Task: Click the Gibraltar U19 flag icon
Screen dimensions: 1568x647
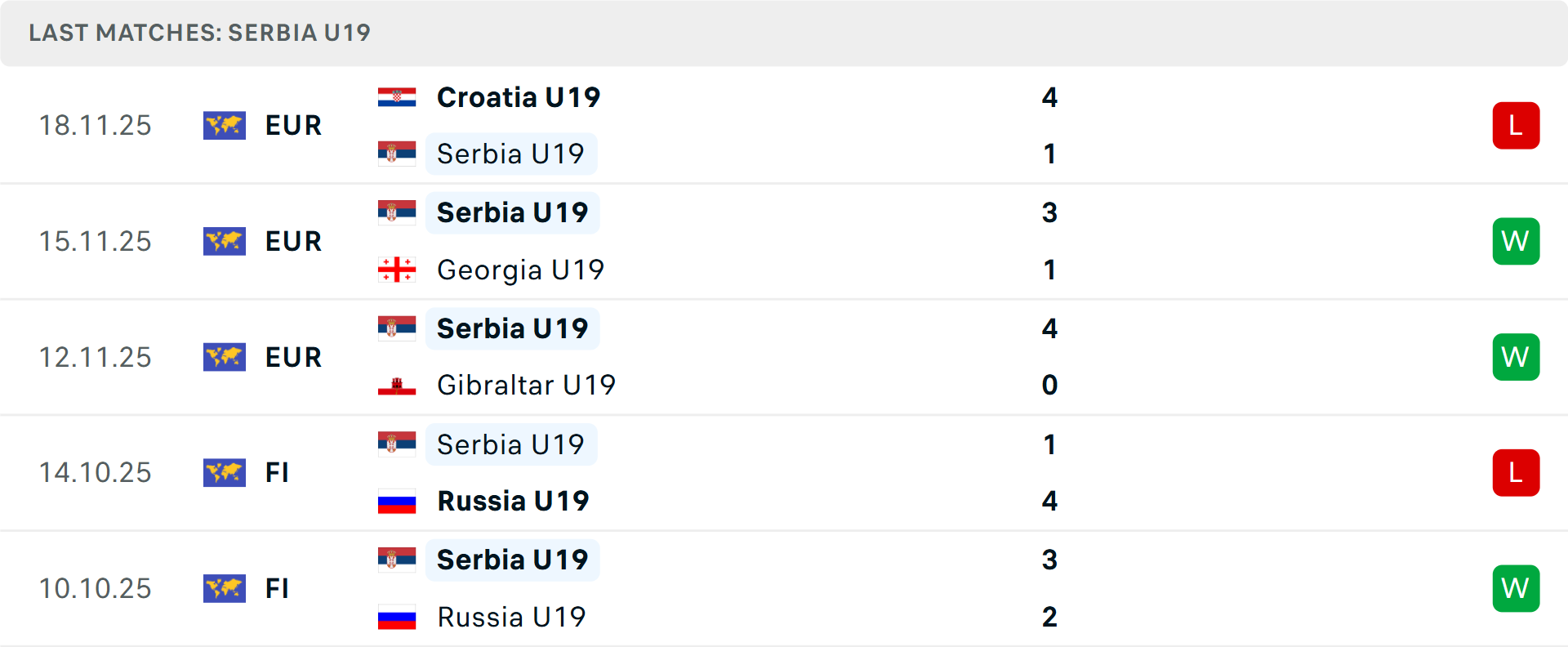Action: pos(398,385)
